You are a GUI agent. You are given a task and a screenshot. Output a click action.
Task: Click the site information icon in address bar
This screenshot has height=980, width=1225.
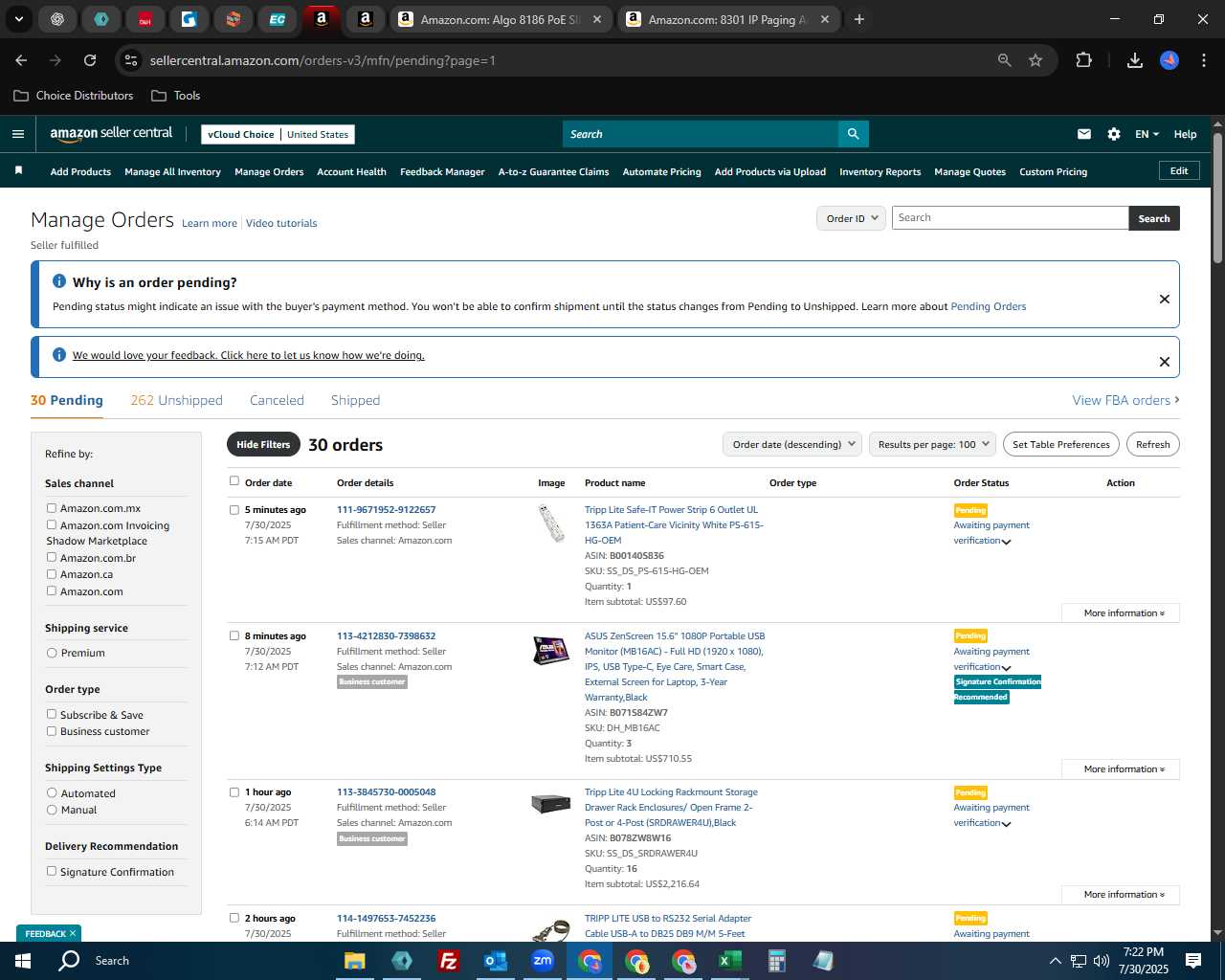pos(131,60)
